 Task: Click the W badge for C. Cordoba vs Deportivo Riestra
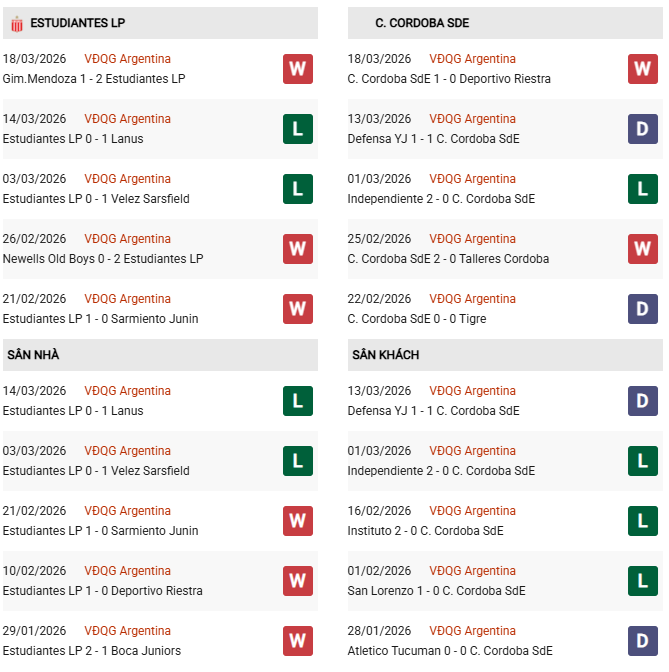coord(642,69)
